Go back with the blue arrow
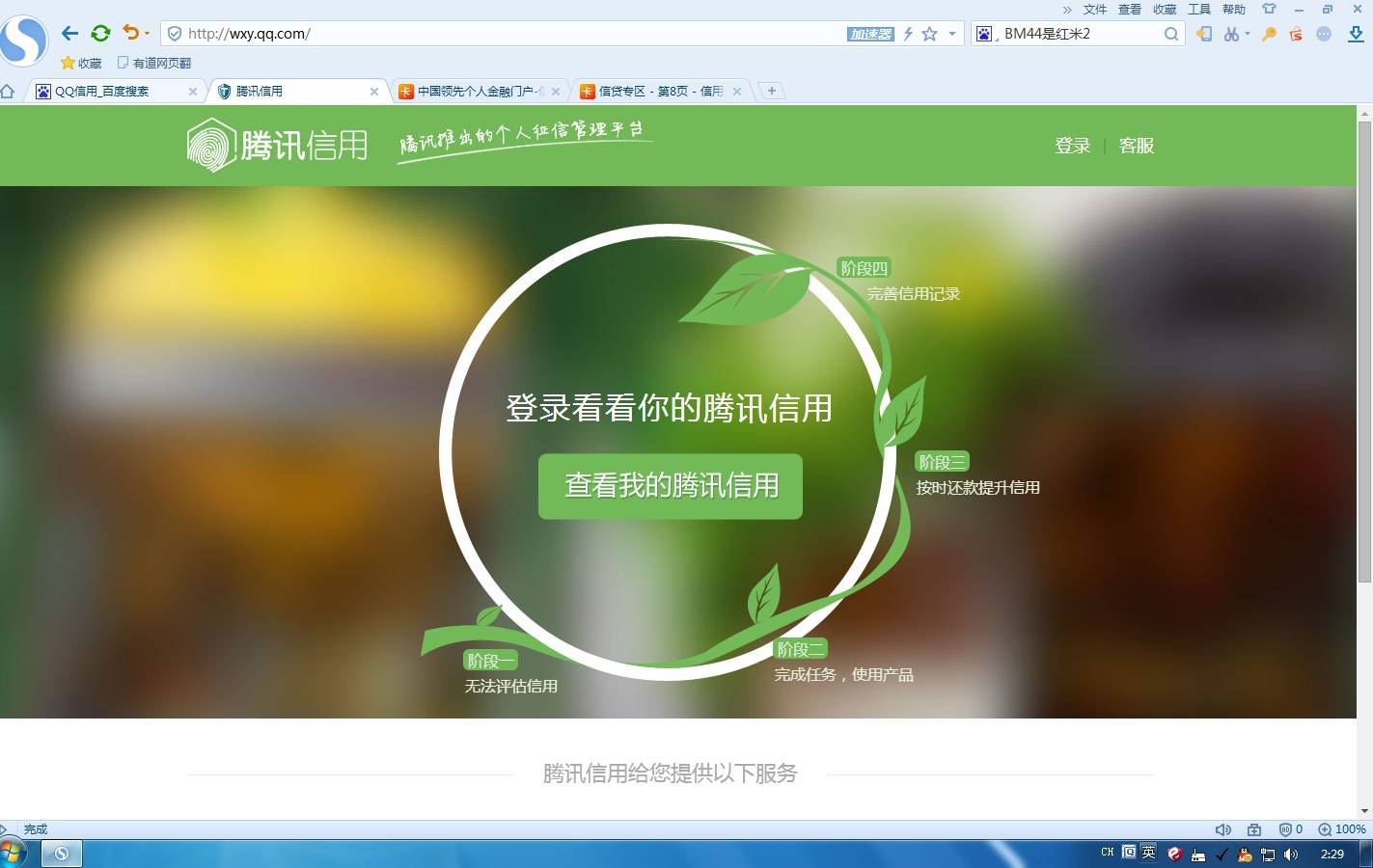Image resolution: width=1373 pixels, height=868 pixels. pyautogui.click(x=69, y=33)
